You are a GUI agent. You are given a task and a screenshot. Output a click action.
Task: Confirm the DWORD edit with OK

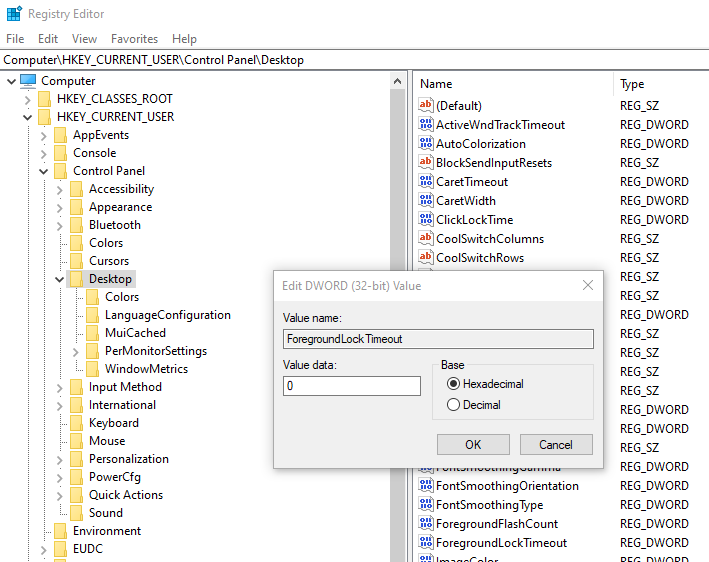coord(473,444)
